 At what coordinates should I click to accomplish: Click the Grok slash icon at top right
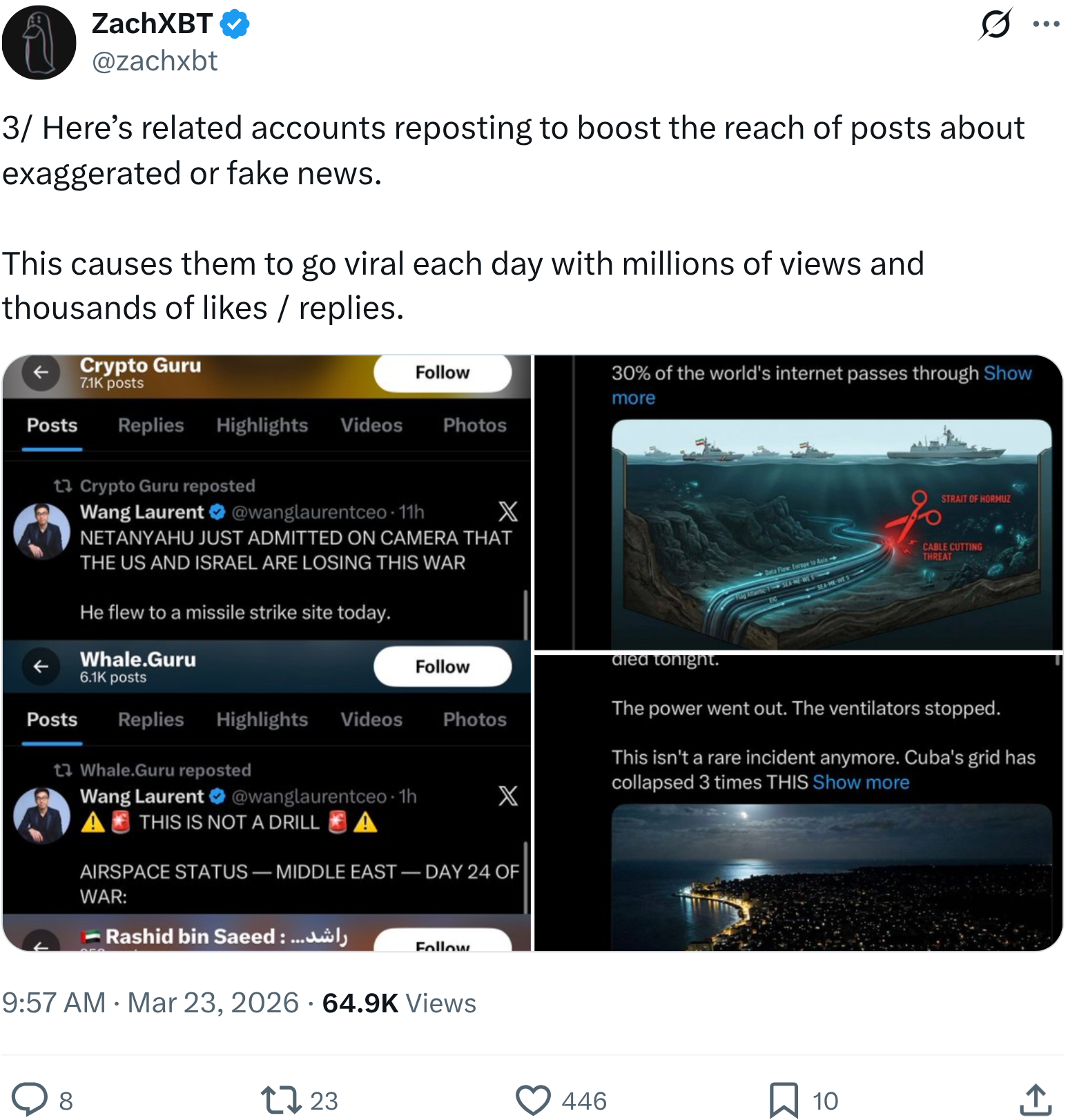[x=996, y=24]
